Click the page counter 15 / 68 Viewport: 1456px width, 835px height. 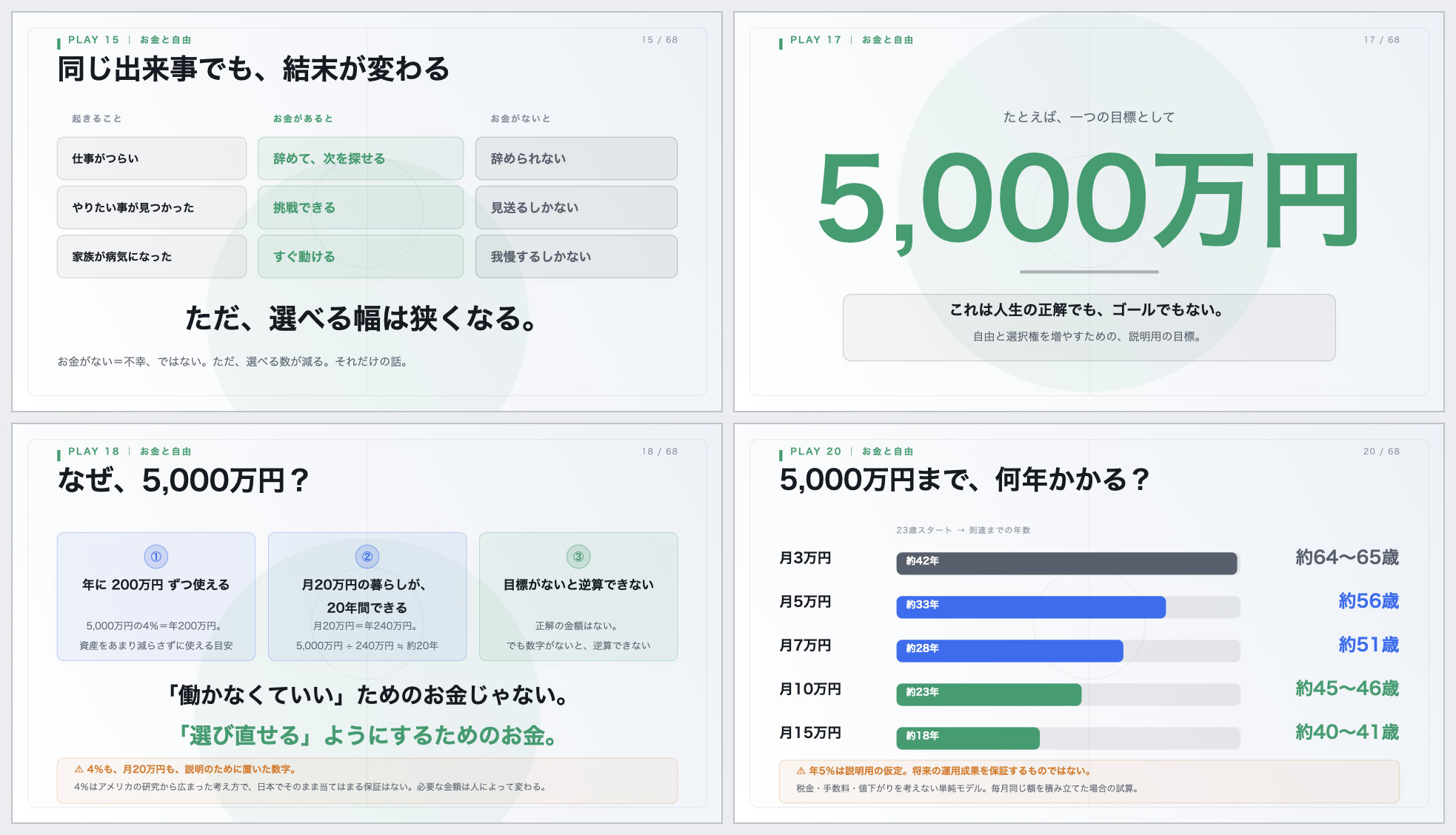660,40
